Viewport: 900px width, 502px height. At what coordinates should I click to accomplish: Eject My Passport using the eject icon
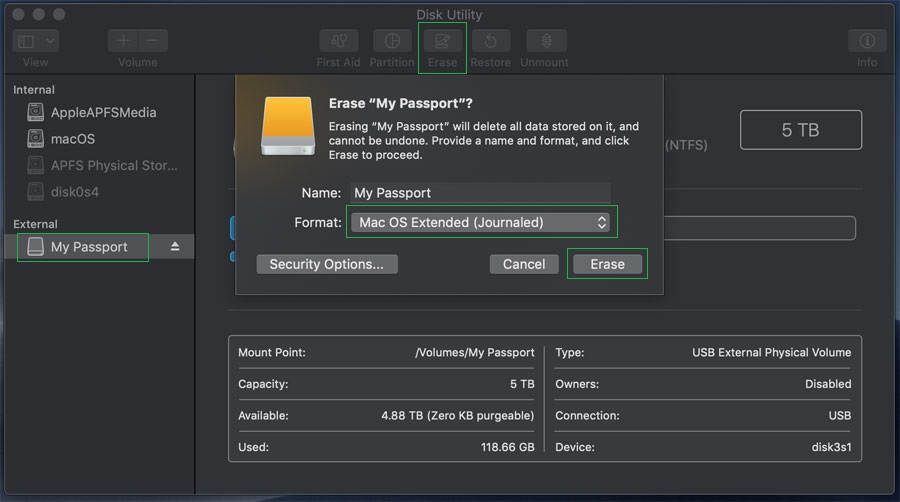[x=175, y=247]
